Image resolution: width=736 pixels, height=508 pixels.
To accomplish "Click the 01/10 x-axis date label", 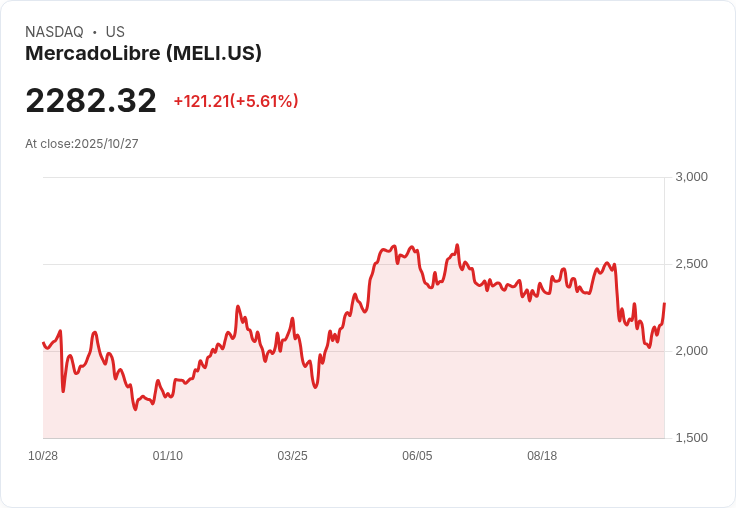I will coord(168,456).
